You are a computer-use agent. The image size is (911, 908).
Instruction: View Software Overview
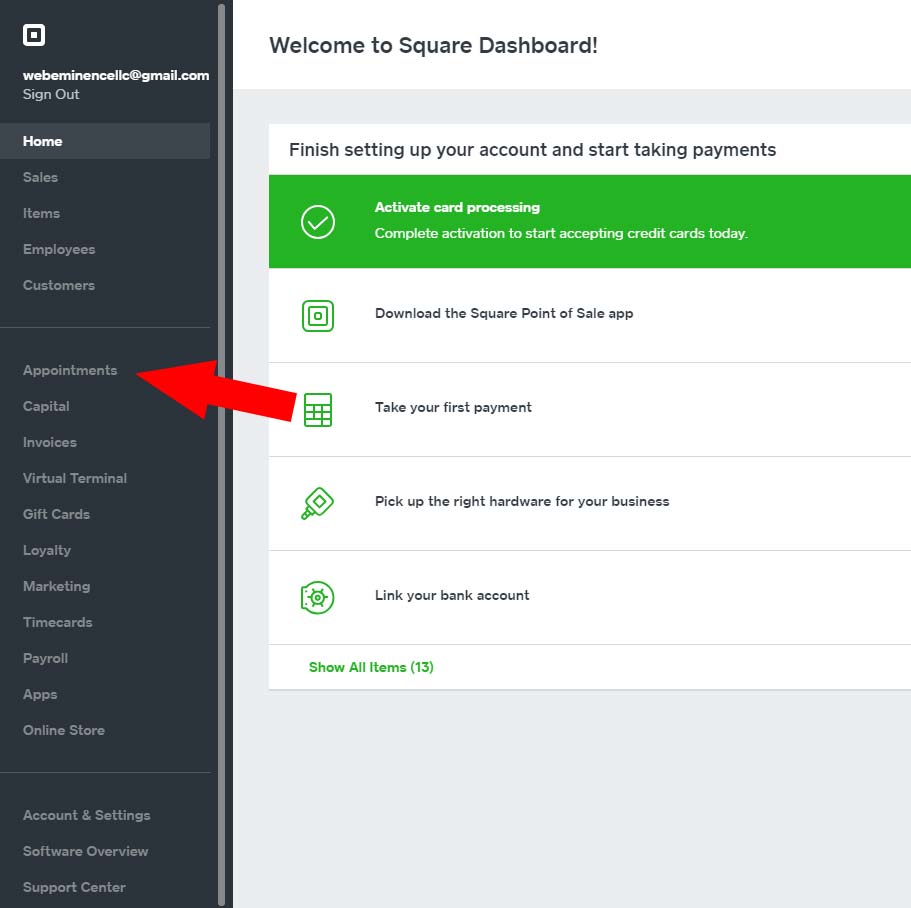pos(85,851)
